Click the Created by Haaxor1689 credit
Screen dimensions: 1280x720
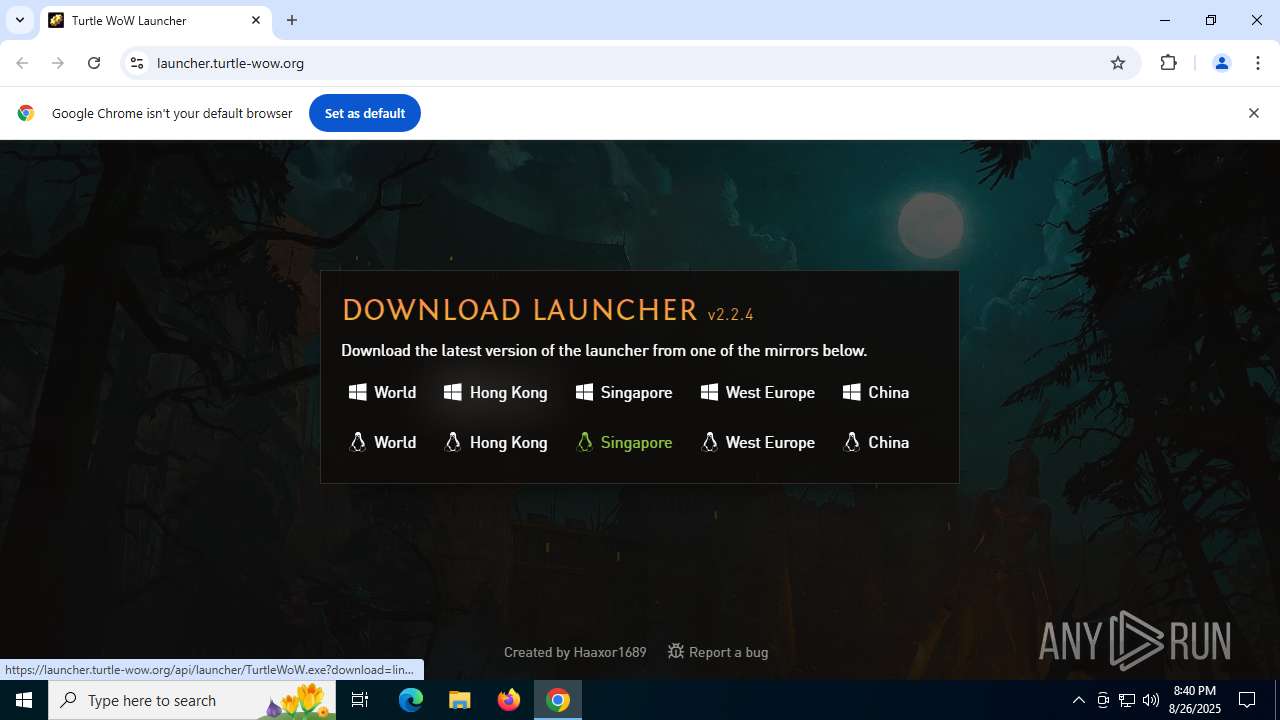point(575,652)
